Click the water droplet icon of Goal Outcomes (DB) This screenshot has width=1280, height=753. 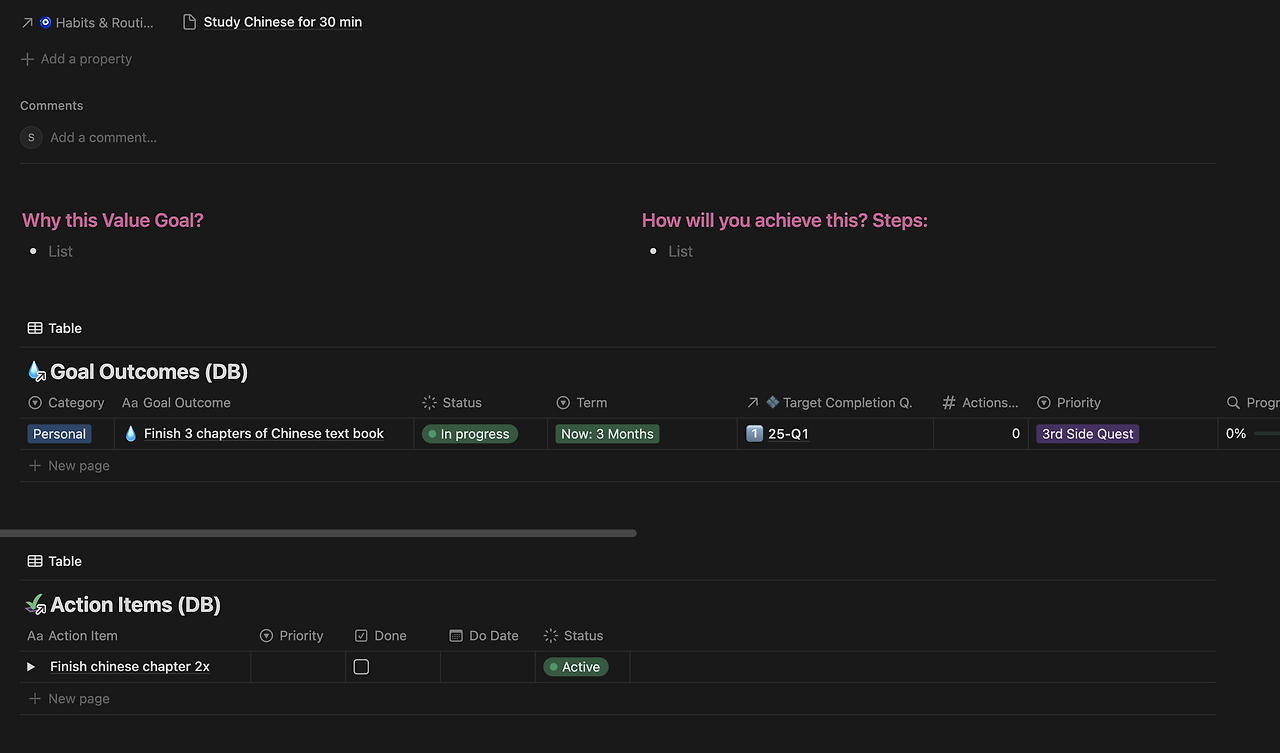tap(36, 370)
